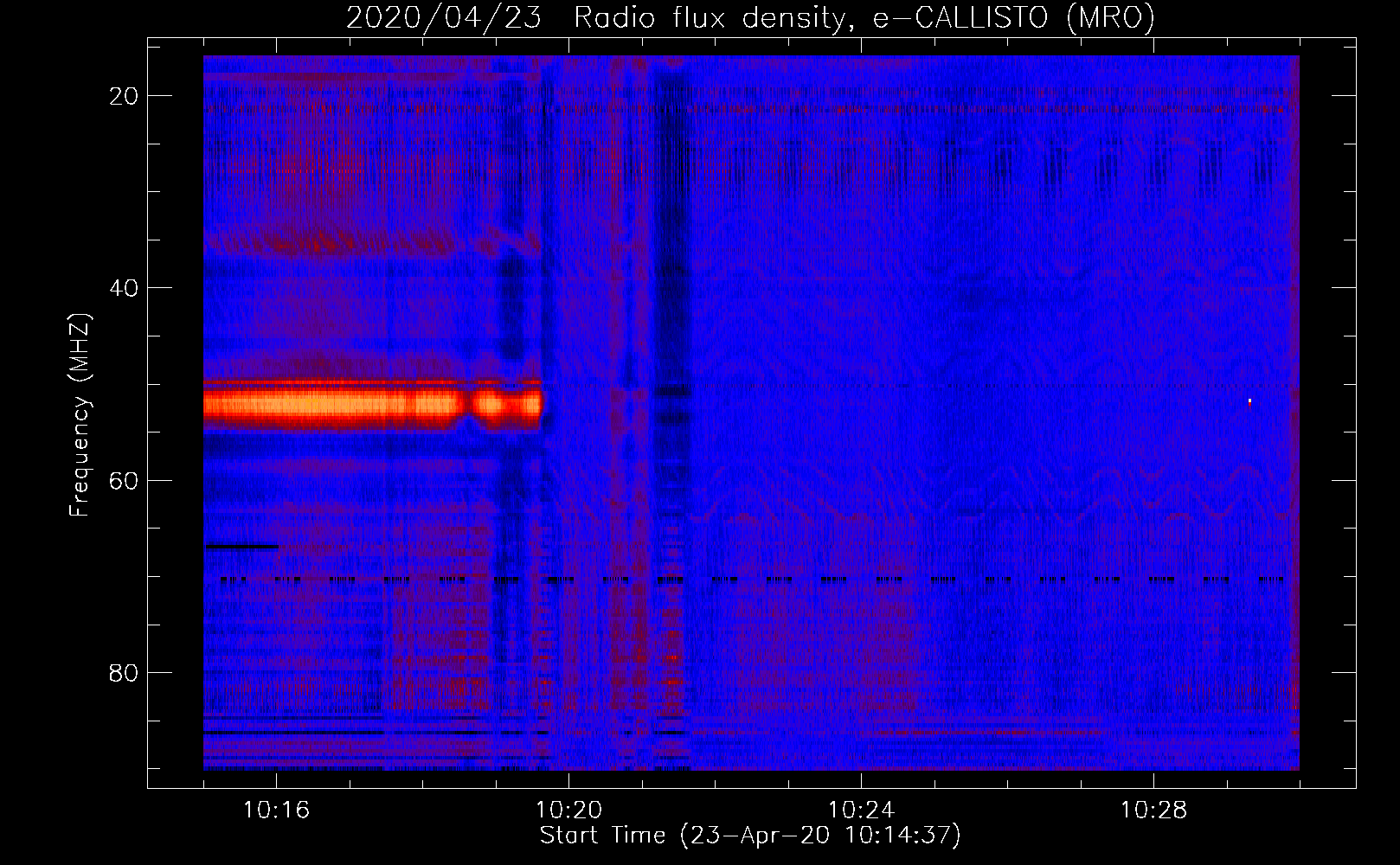The image size is (1400, 865).
Task: Click the '60' frequency tick label
Action: coord(124,480)
